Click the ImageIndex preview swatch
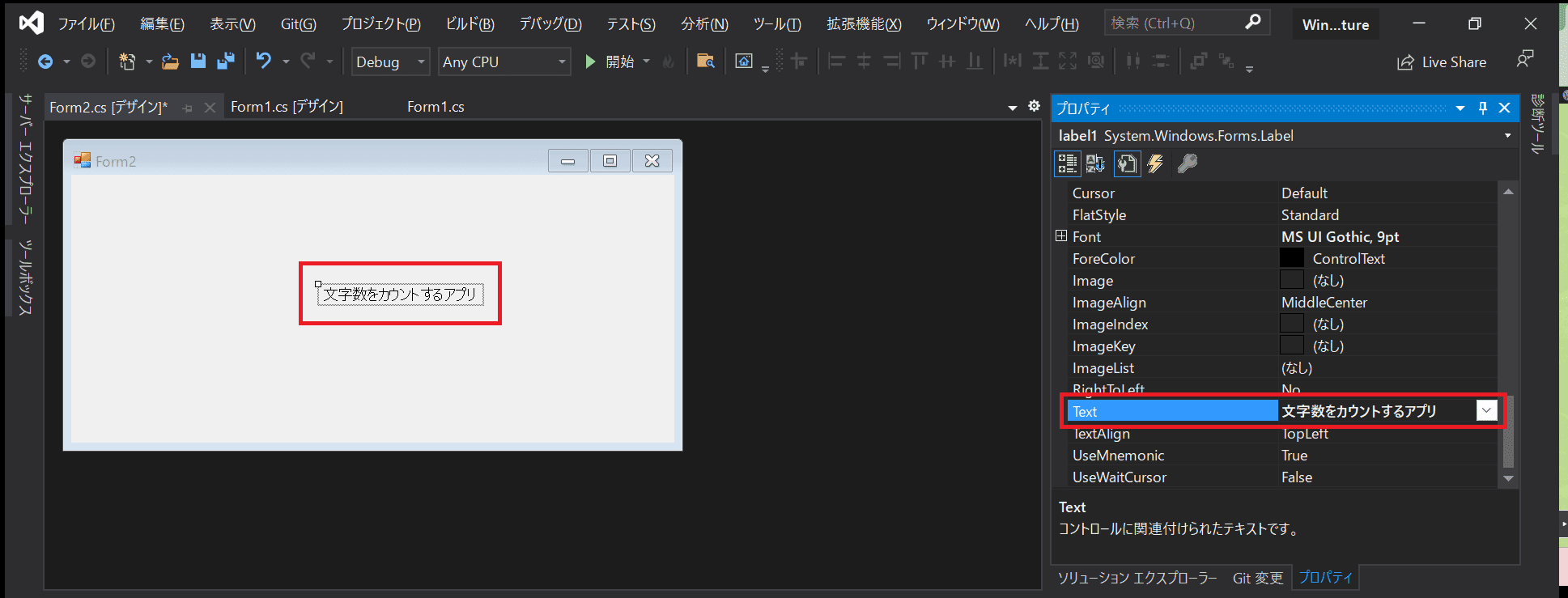Screen dimensions: 1568x598 pos(1292,324)
